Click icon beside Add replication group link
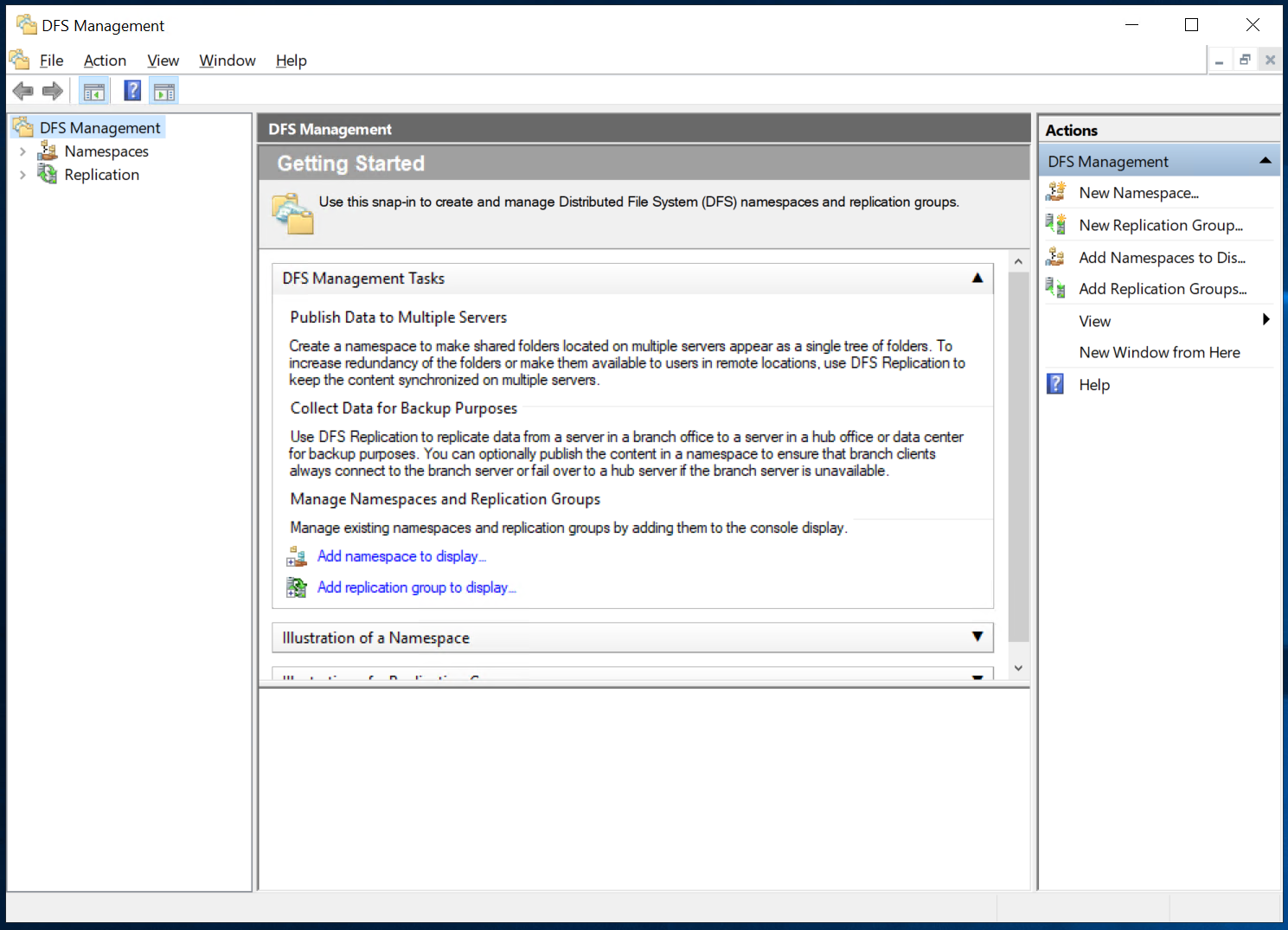The image size is (1288, 930). (x=297, y=587)
